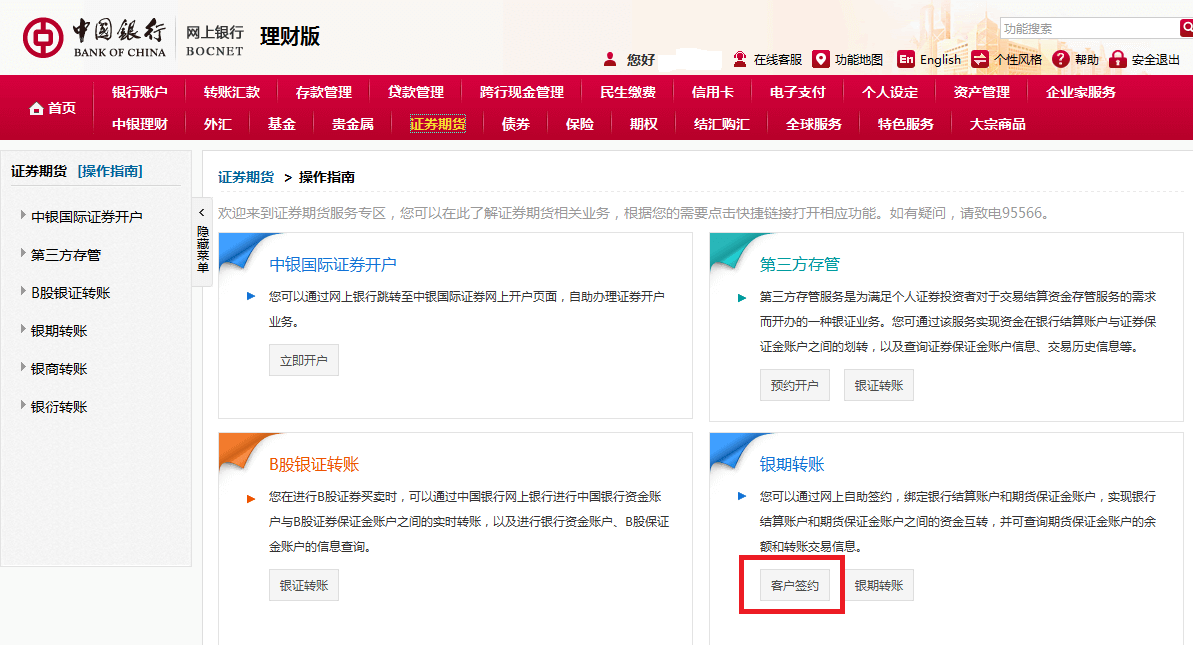Viewport: 1193px width, 645px height.
Task: Open the 期权 menu
Action: click(644, 124)
